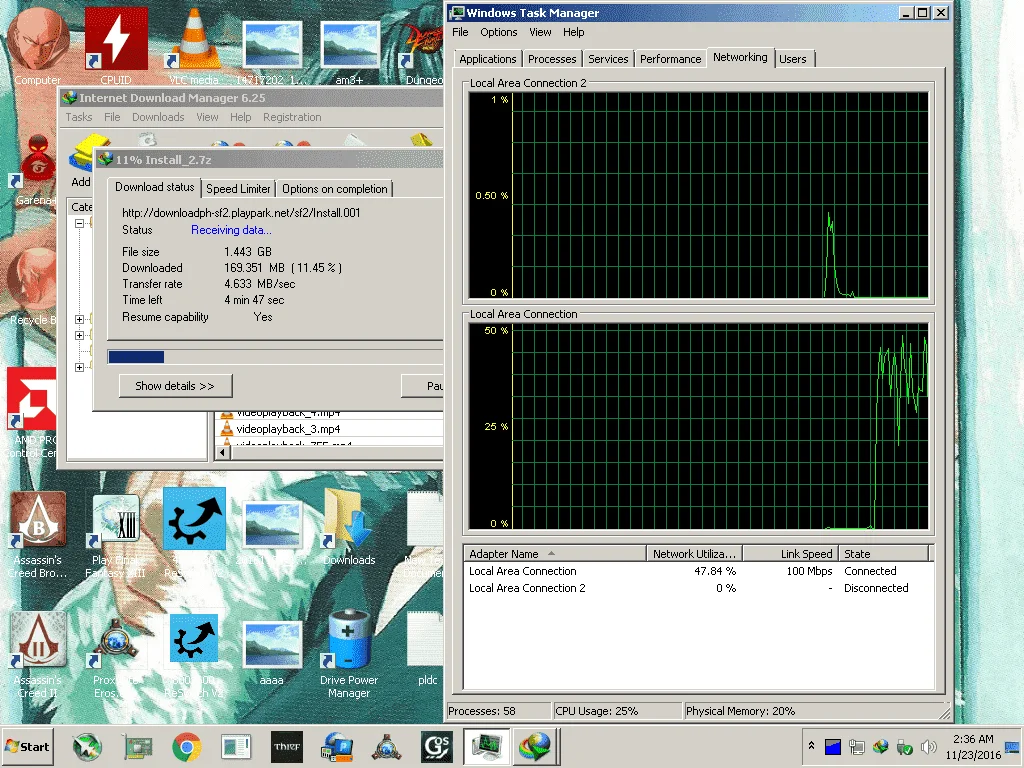
Task: Click the Local Area Connection 2 network graph
Action: click(x=698, y=195)
